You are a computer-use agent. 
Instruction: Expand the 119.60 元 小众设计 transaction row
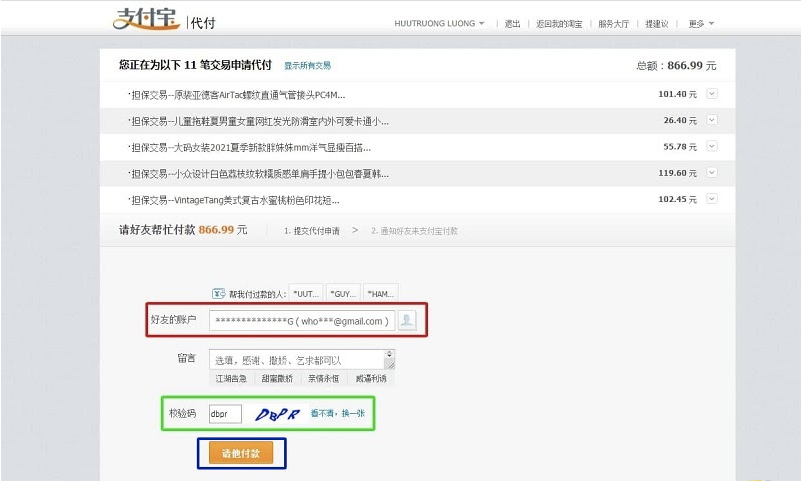click(712, 173)
